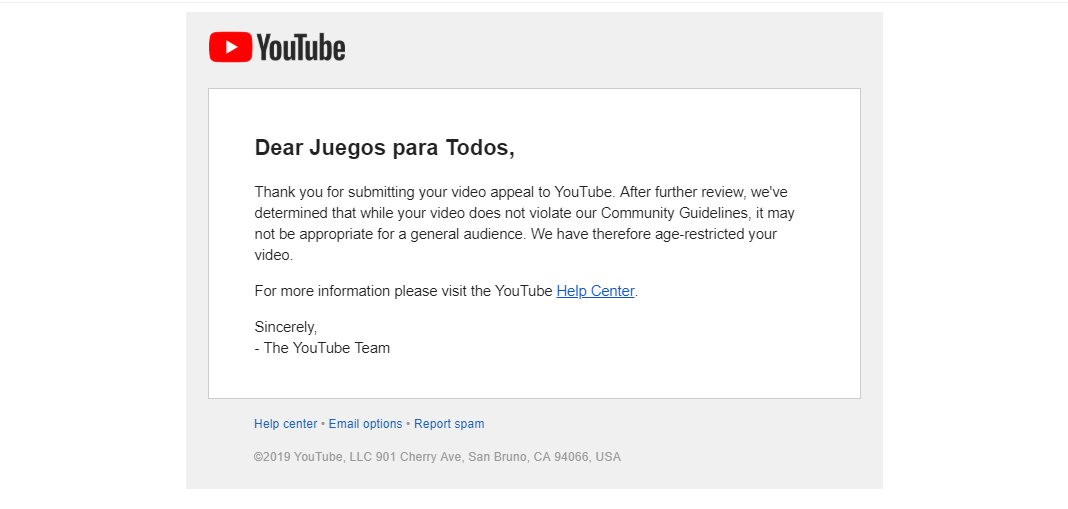Screen dimensions: 1068x509
Task: Open the Help center footer link
Action: 285,424
